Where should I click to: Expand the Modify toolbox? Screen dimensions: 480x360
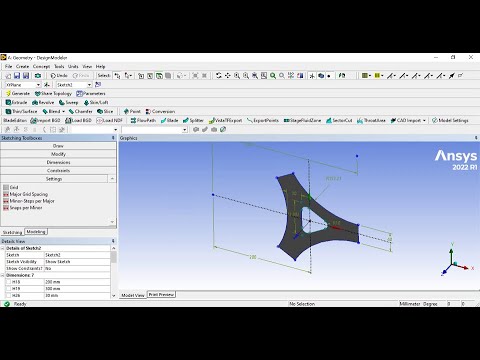pos(58,154)
